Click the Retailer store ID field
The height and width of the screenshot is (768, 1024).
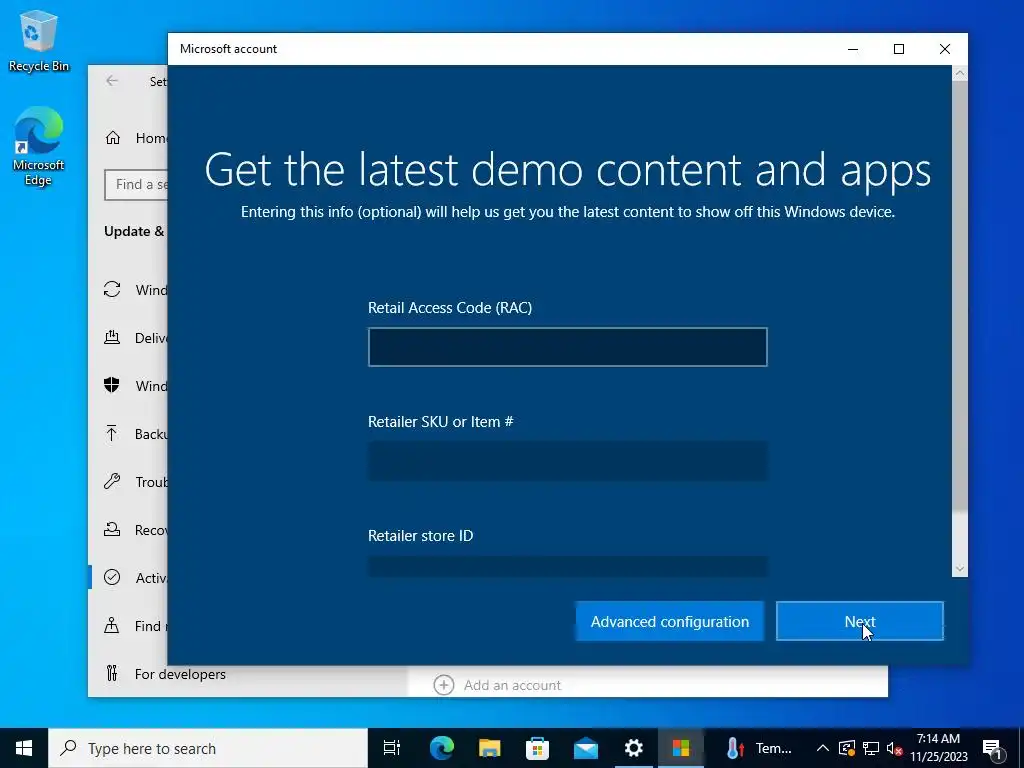(x=568, y=566)
